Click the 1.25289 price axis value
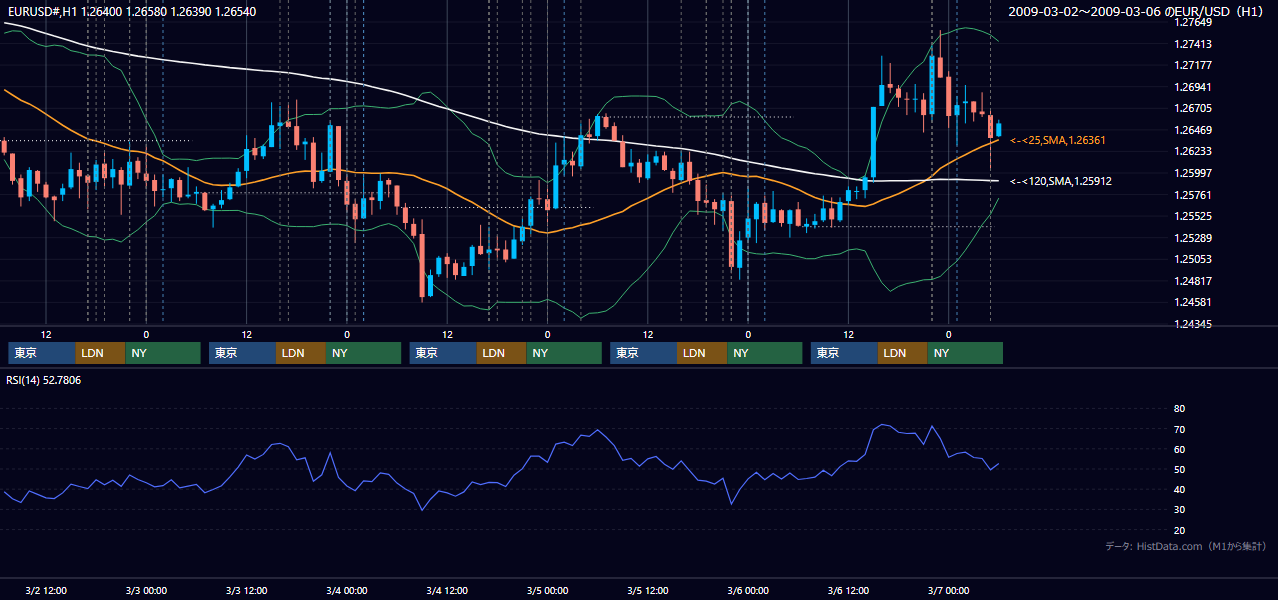Viewport: 1278px width, 600px height. (x=1193, y=238)
